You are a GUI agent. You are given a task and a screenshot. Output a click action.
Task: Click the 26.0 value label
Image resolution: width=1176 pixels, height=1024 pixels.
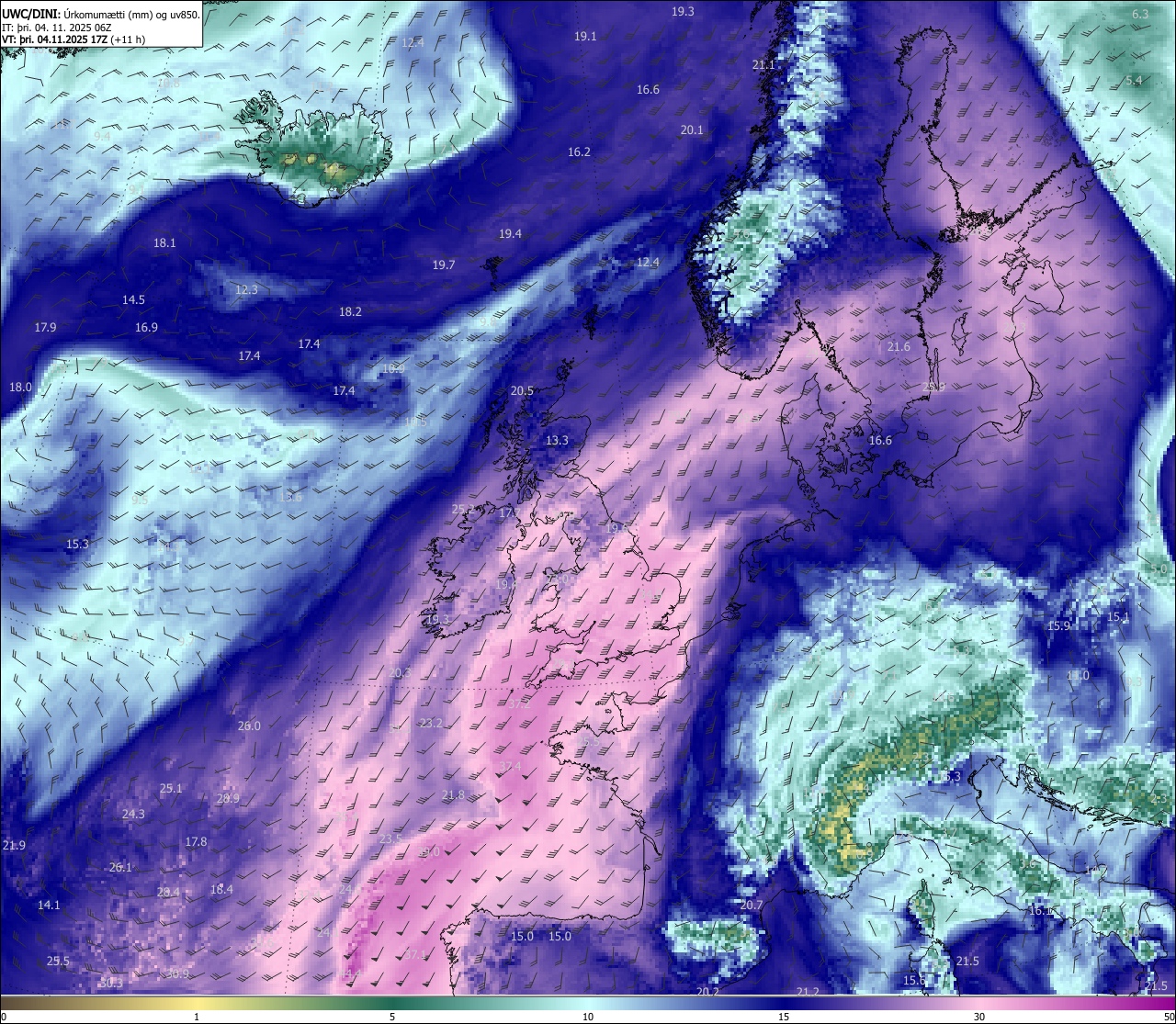pos(249,726)
